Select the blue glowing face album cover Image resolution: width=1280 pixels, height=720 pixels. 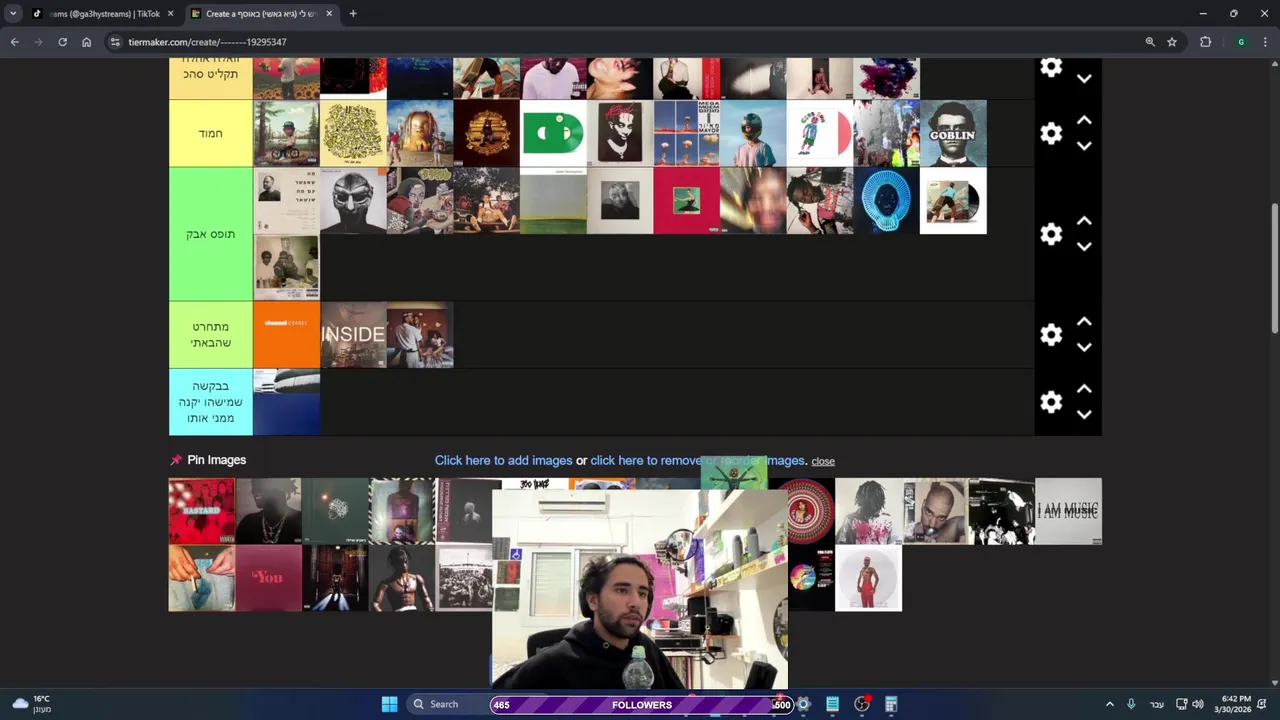pyautogui.click(x=886, y=201)
